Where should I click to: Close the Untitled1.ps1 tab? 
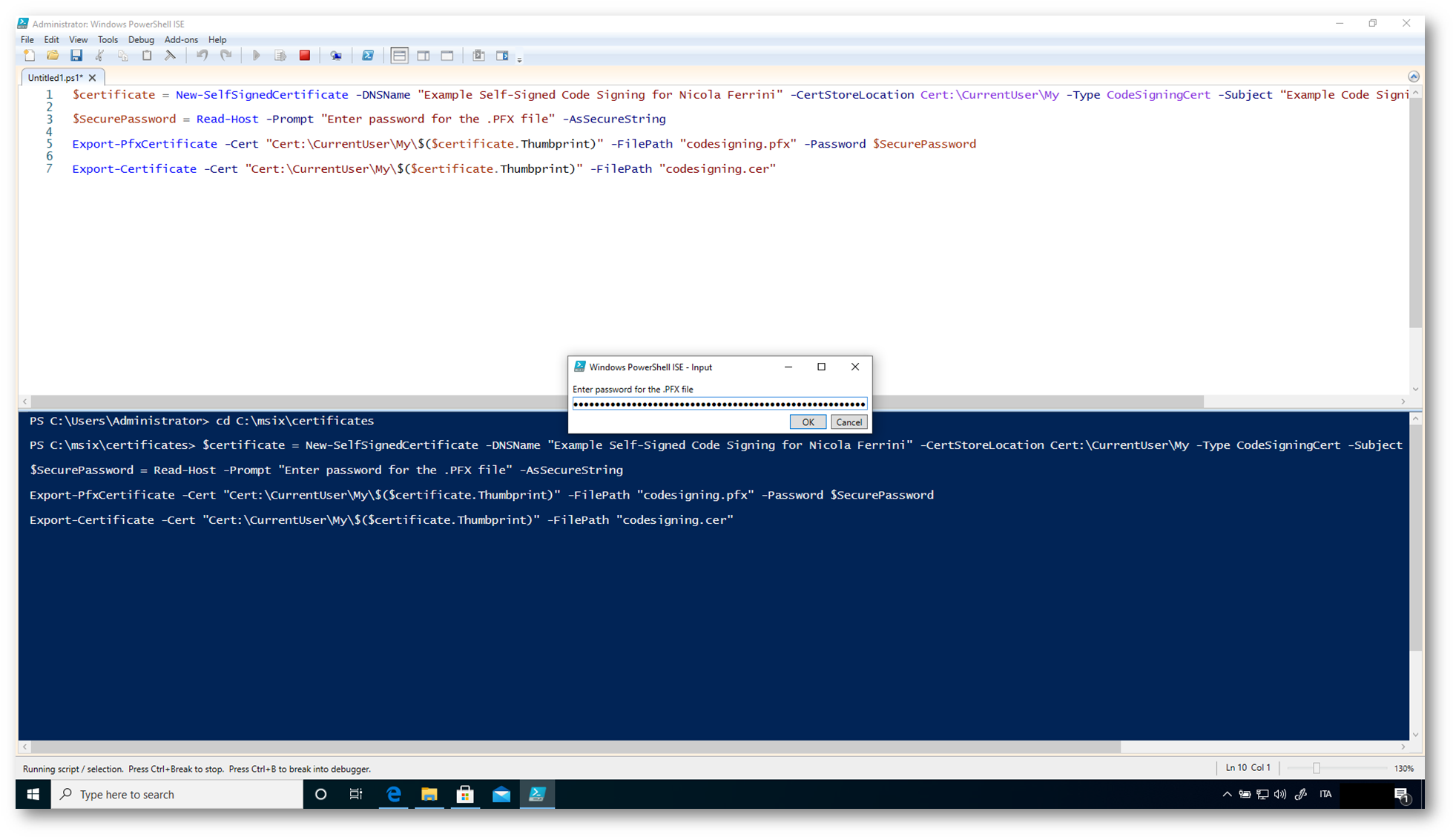[93, 77]
